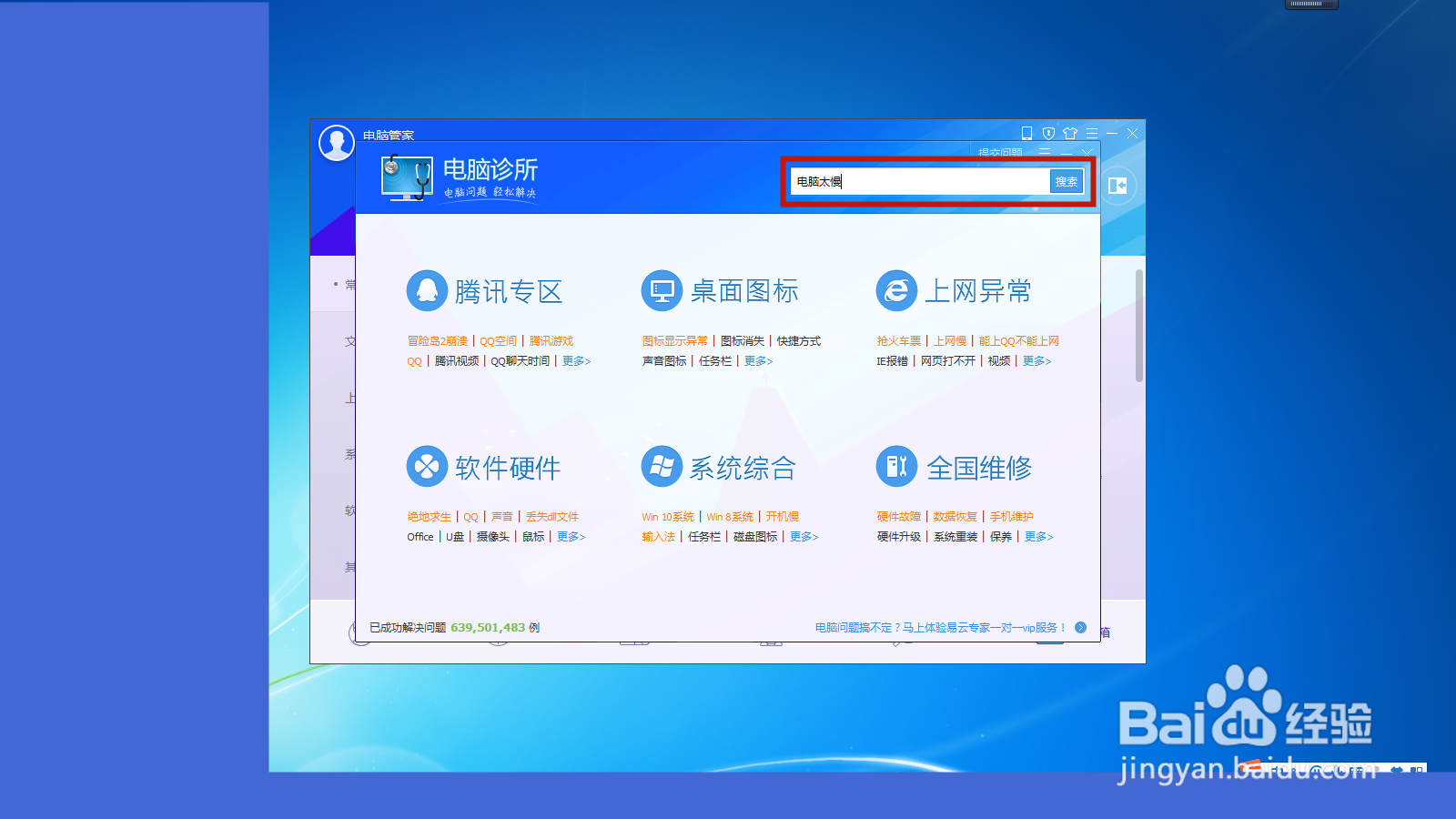This screenshot has width=1456, height=819.
Task: Open the 输入法 link
Action: [x=659, y=537]
